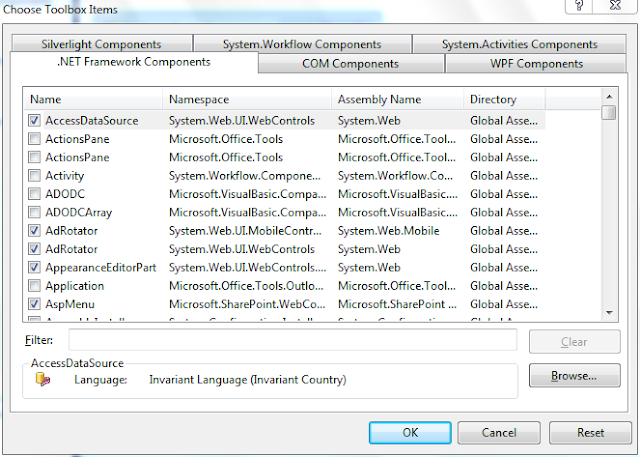Click System.Web.Mobile assembly cell
640x457 pixels.
click(389, 231)
